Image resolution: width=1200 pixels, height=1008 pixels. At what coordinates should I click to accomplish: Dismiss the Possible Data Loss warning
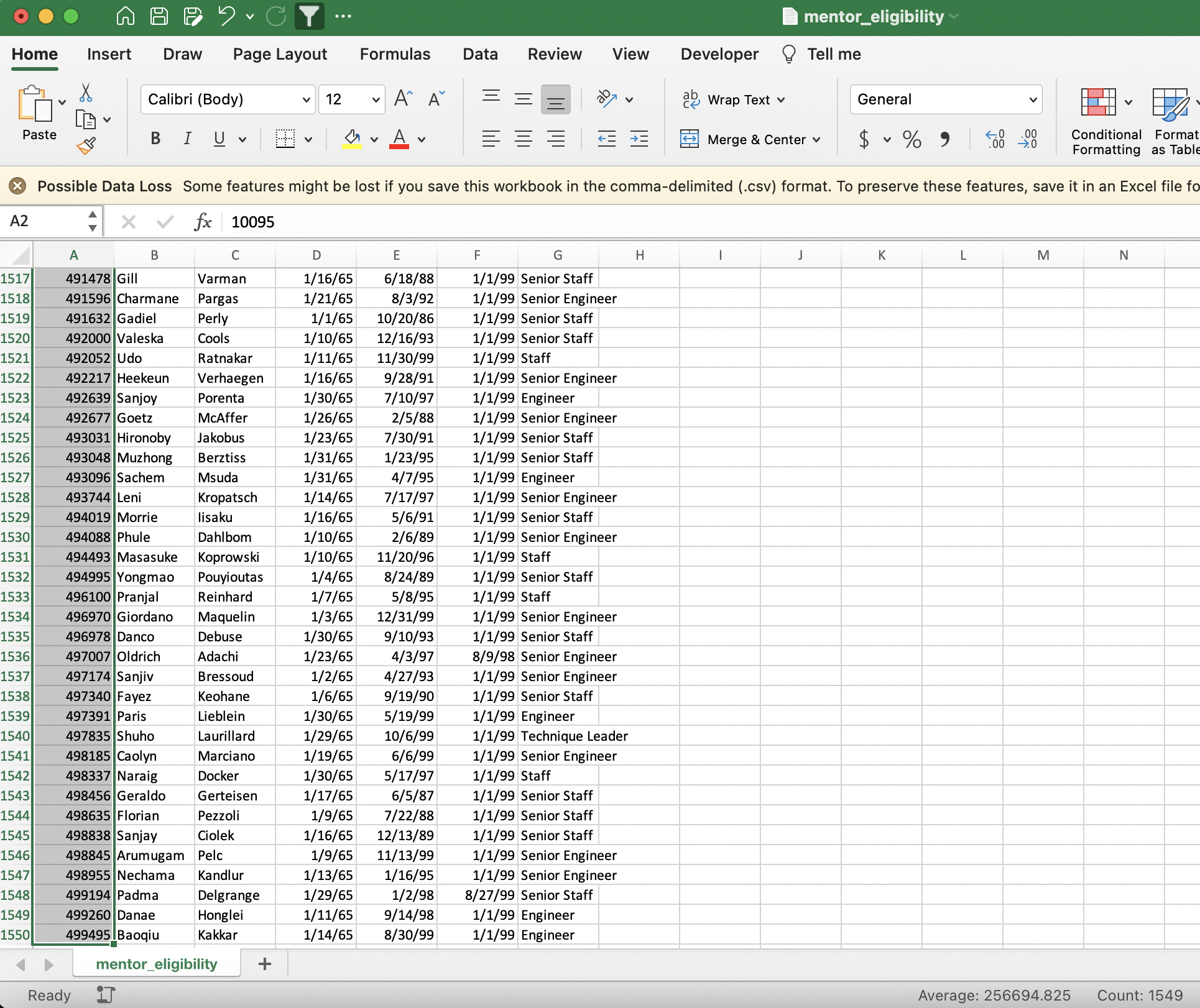click(17, 185)
